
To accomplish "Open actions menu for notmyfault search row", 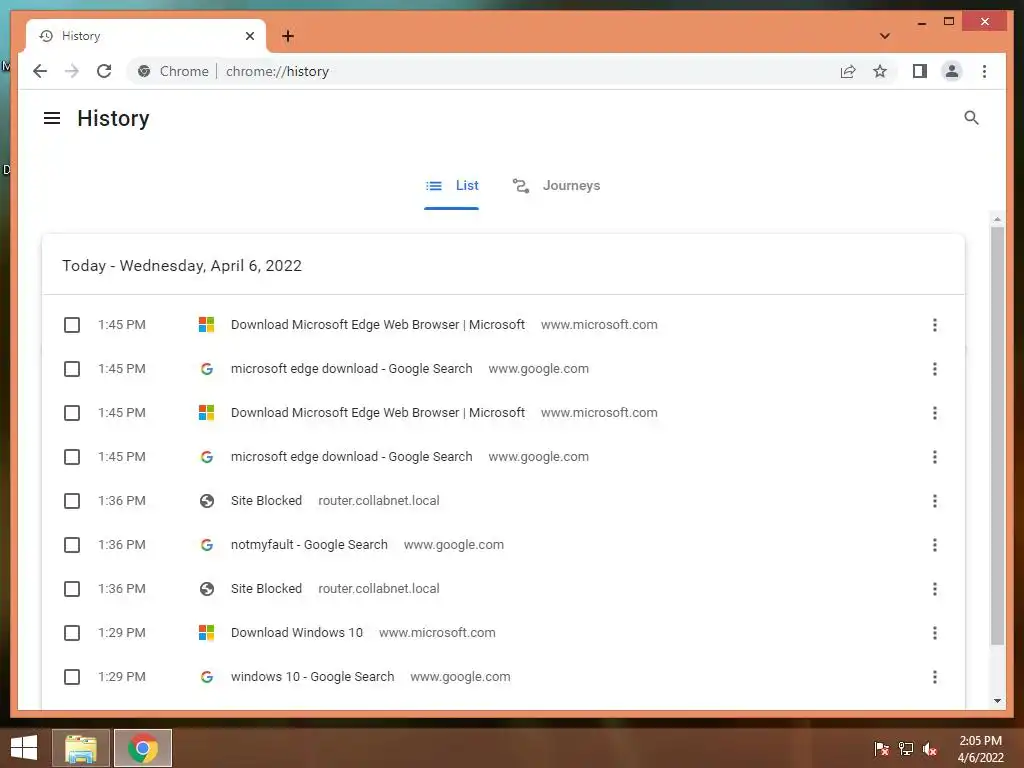I will (935, 545).
